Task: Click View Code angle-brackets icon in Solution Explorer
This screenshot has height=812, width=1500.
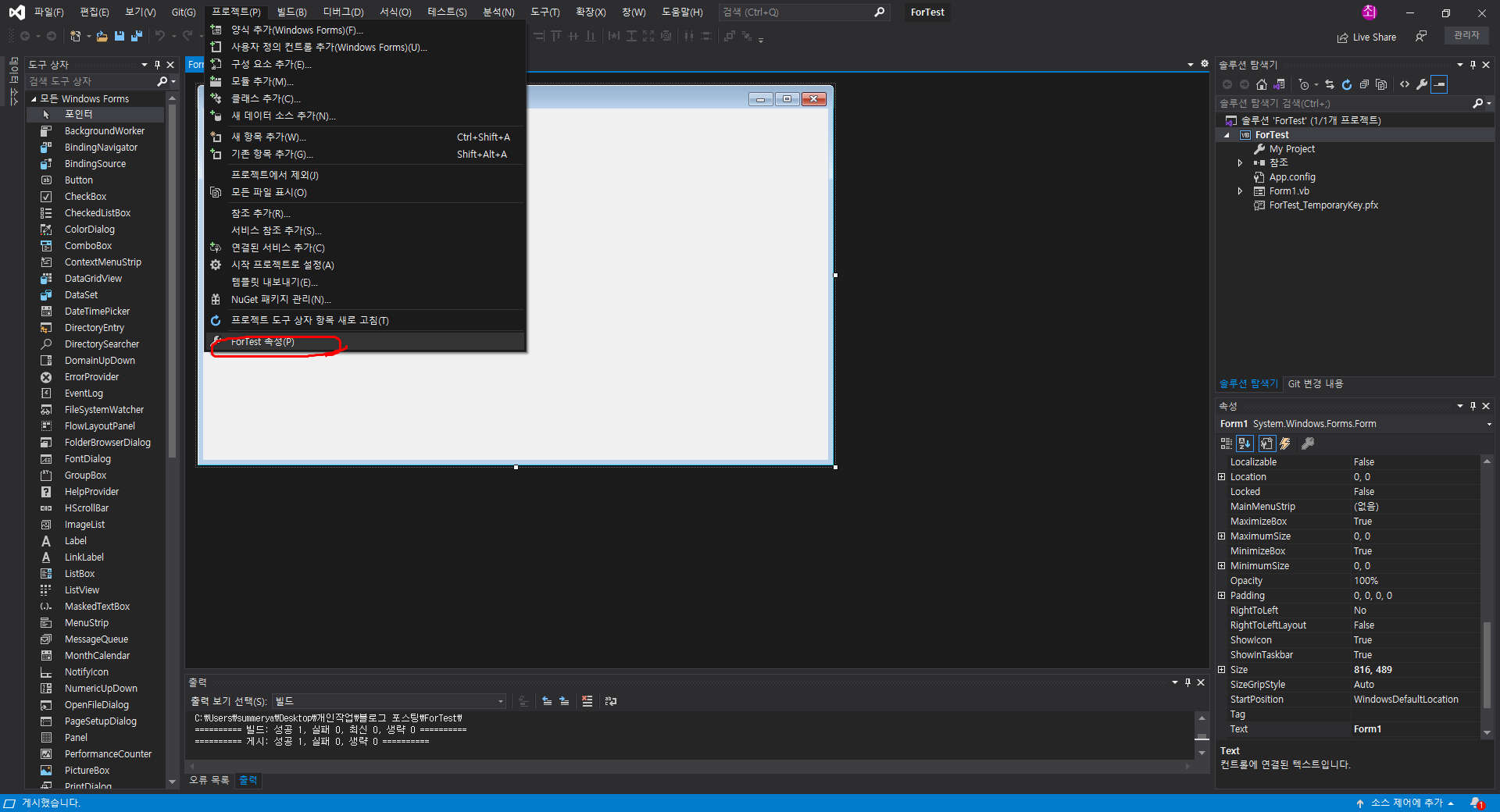Action: pyautogui.click(x=1405, y=84)
